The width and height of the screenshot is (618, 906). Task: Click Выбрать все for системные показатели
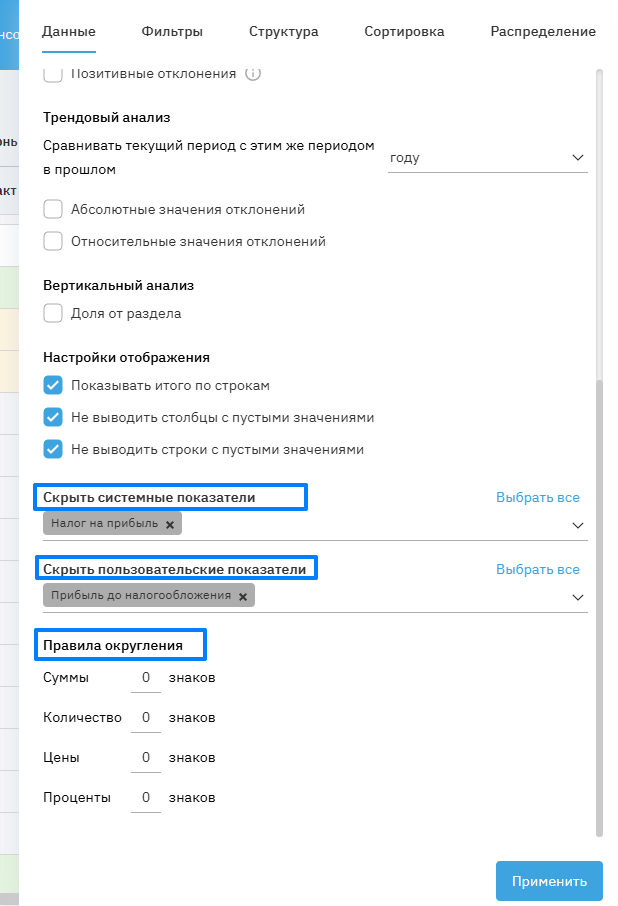pyautogui.click(x=538, y=497)
